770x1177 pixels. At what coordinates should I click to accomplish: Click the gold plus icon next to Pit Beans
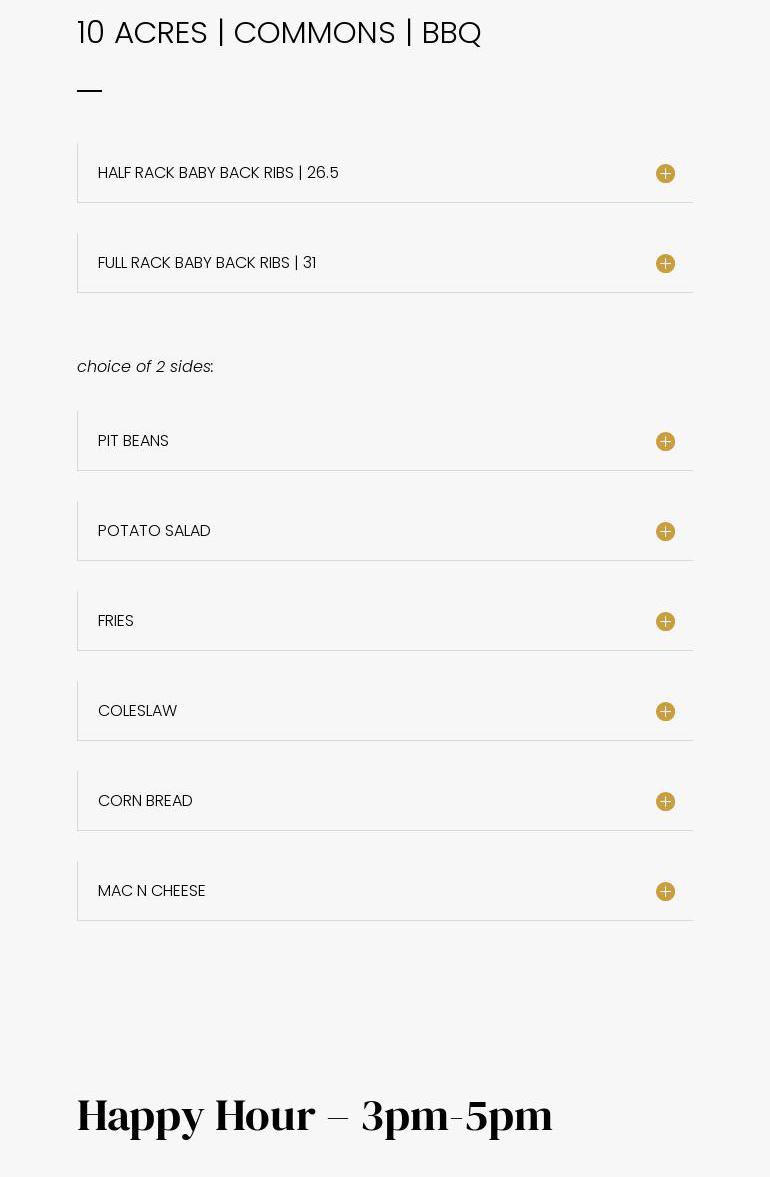pyautogui.click(x=665, y=442)
